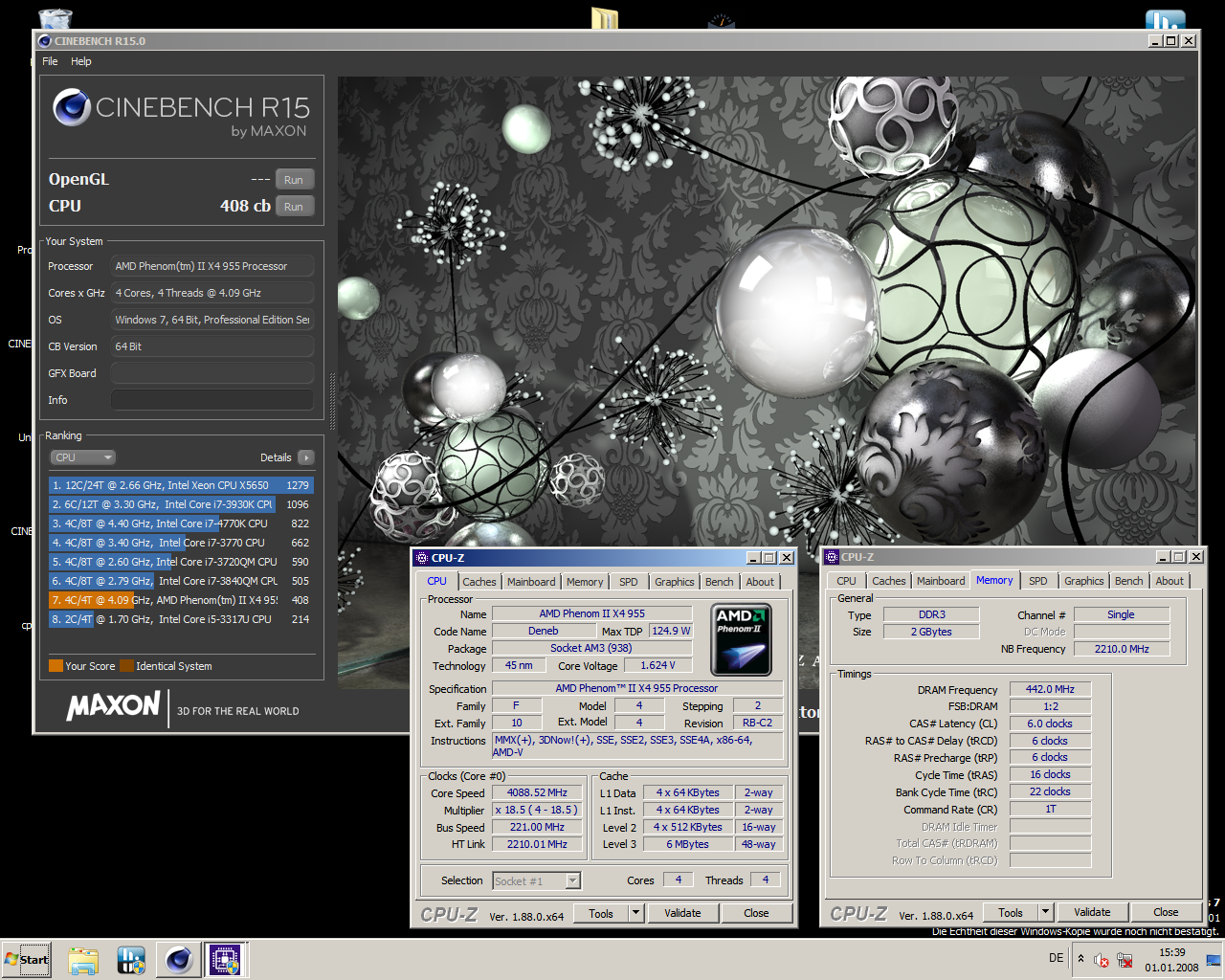
Task: Click the Cinebench title bar icon
Action: (45, 41)
